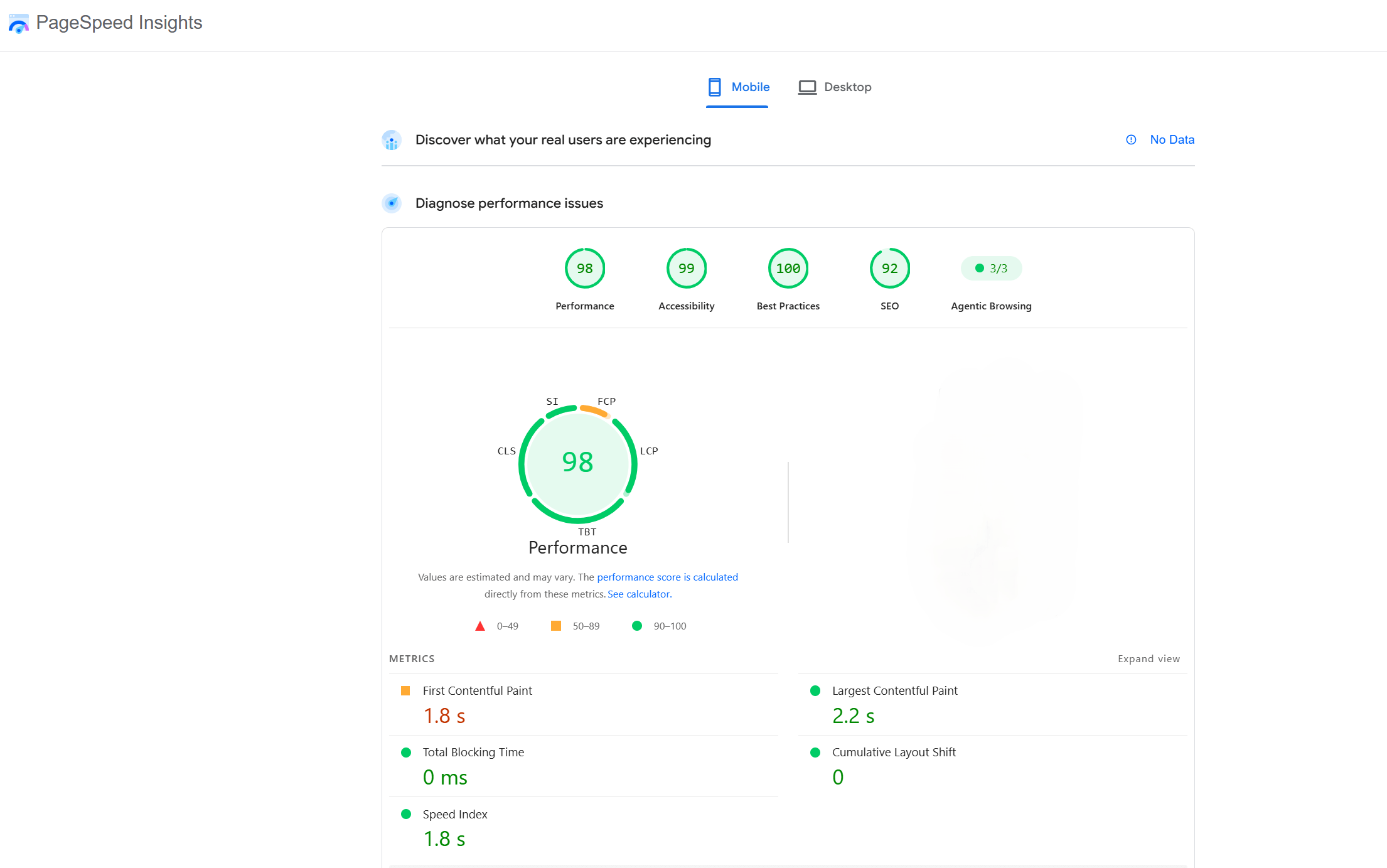This screenshot has height=868, width=1387.
Task: Click the LCP gauge segment label
Action: pyautogui.click(x=649, y=451)
